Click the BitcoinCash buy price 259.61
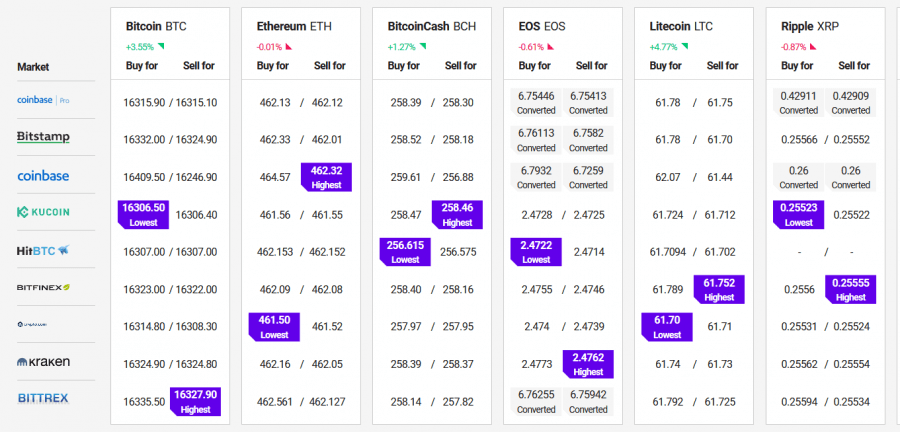Image resolution: width=900 pixels, height=432 pixels. 406,177
